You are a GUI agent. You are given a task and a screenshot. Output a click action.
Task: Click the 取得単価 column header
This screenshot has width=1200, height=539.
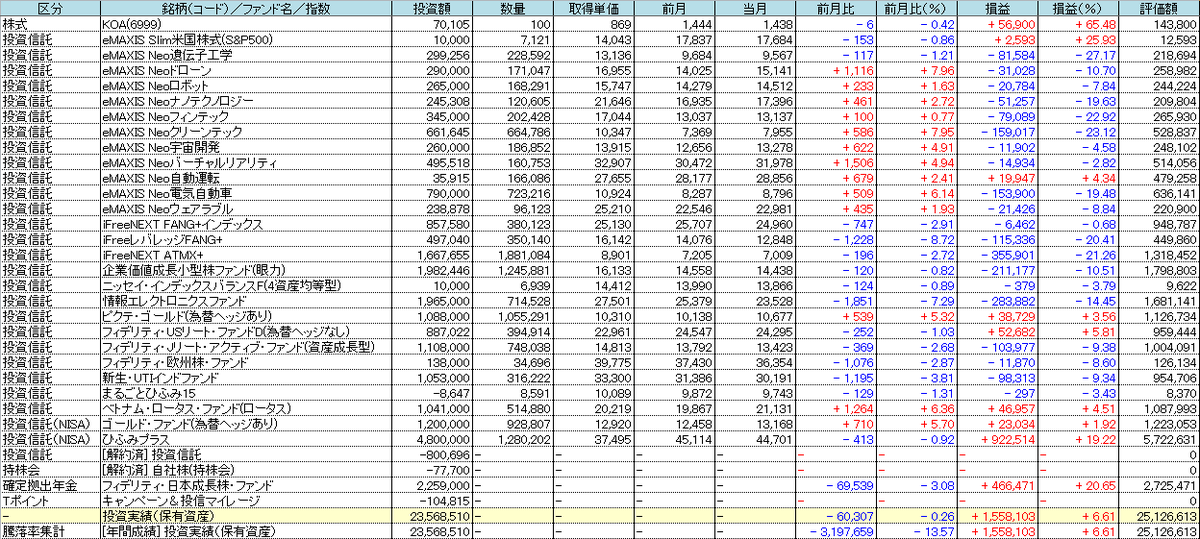click(594, 7)
